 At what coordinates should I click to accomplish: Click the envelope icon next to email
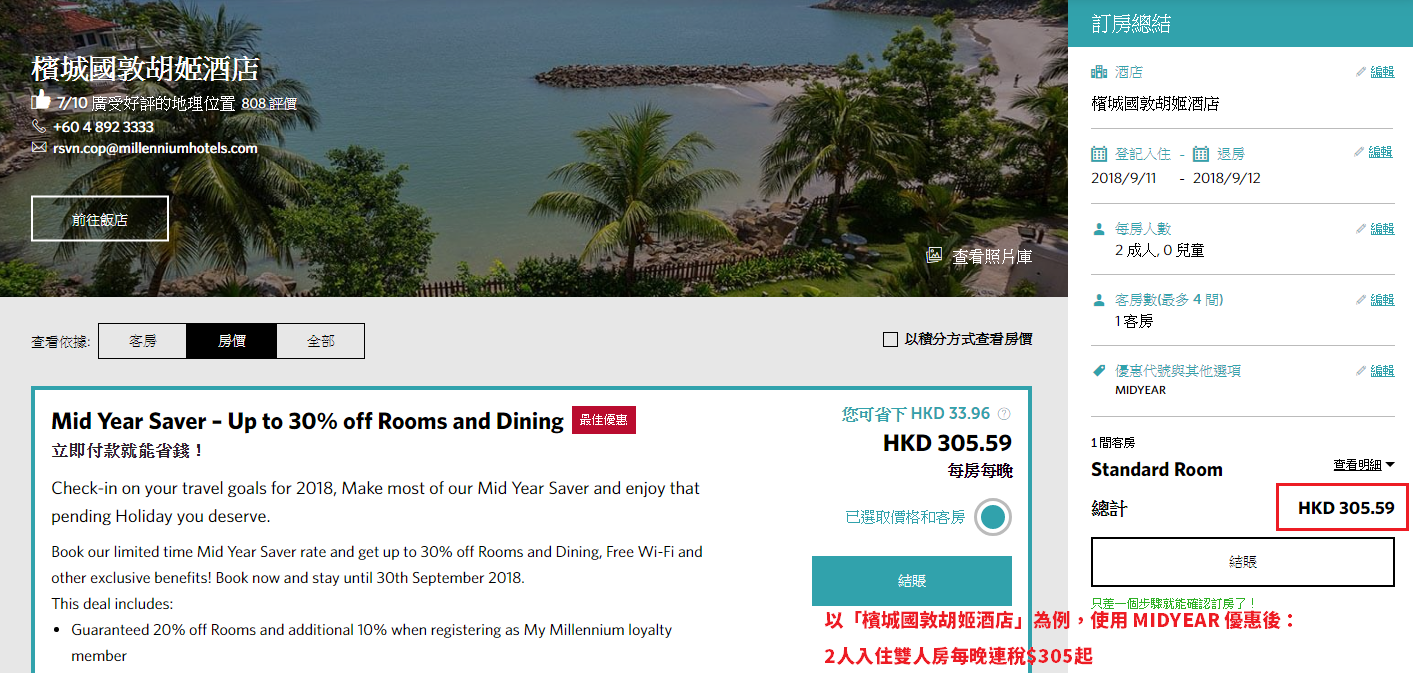[x=39, y=148]
